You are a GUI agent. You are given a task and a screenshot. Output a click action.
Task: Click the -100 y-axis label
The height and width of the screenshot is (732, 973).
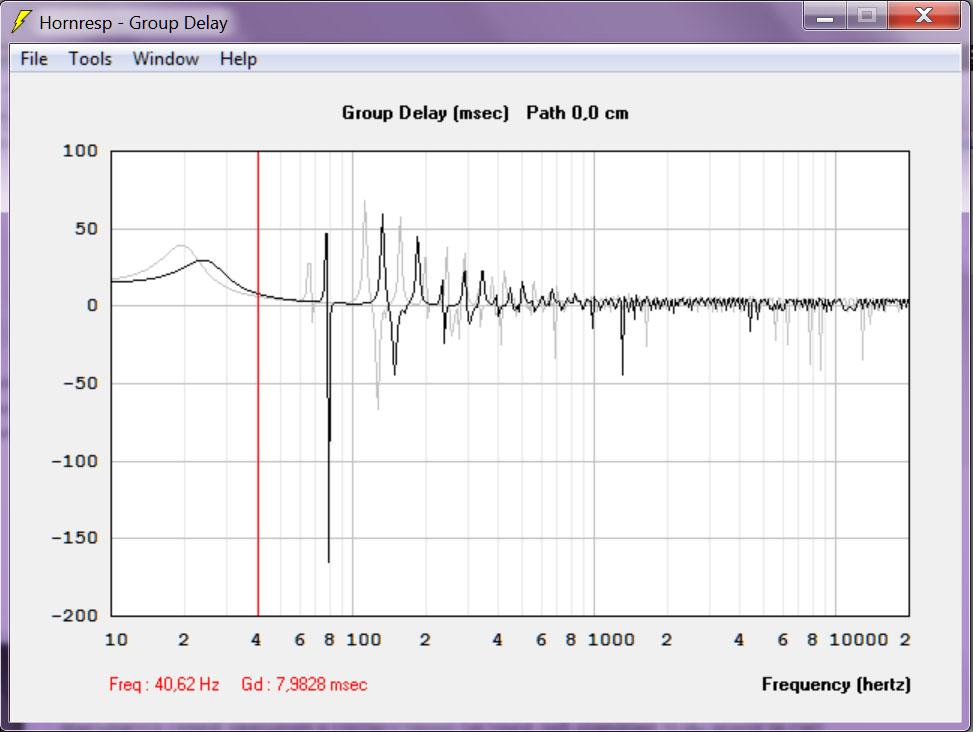(74, 461)
